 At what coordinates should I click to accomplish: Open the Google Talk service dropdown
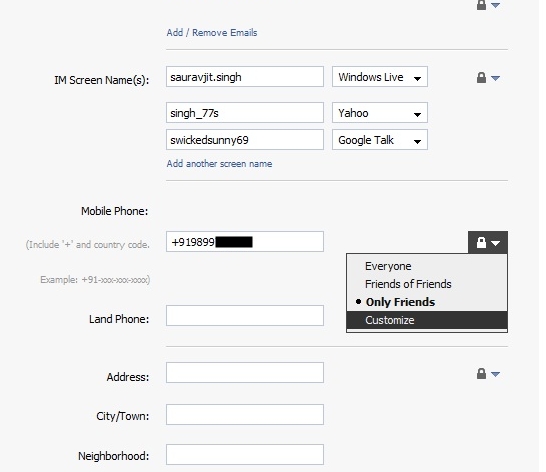[x=380, y=140]
